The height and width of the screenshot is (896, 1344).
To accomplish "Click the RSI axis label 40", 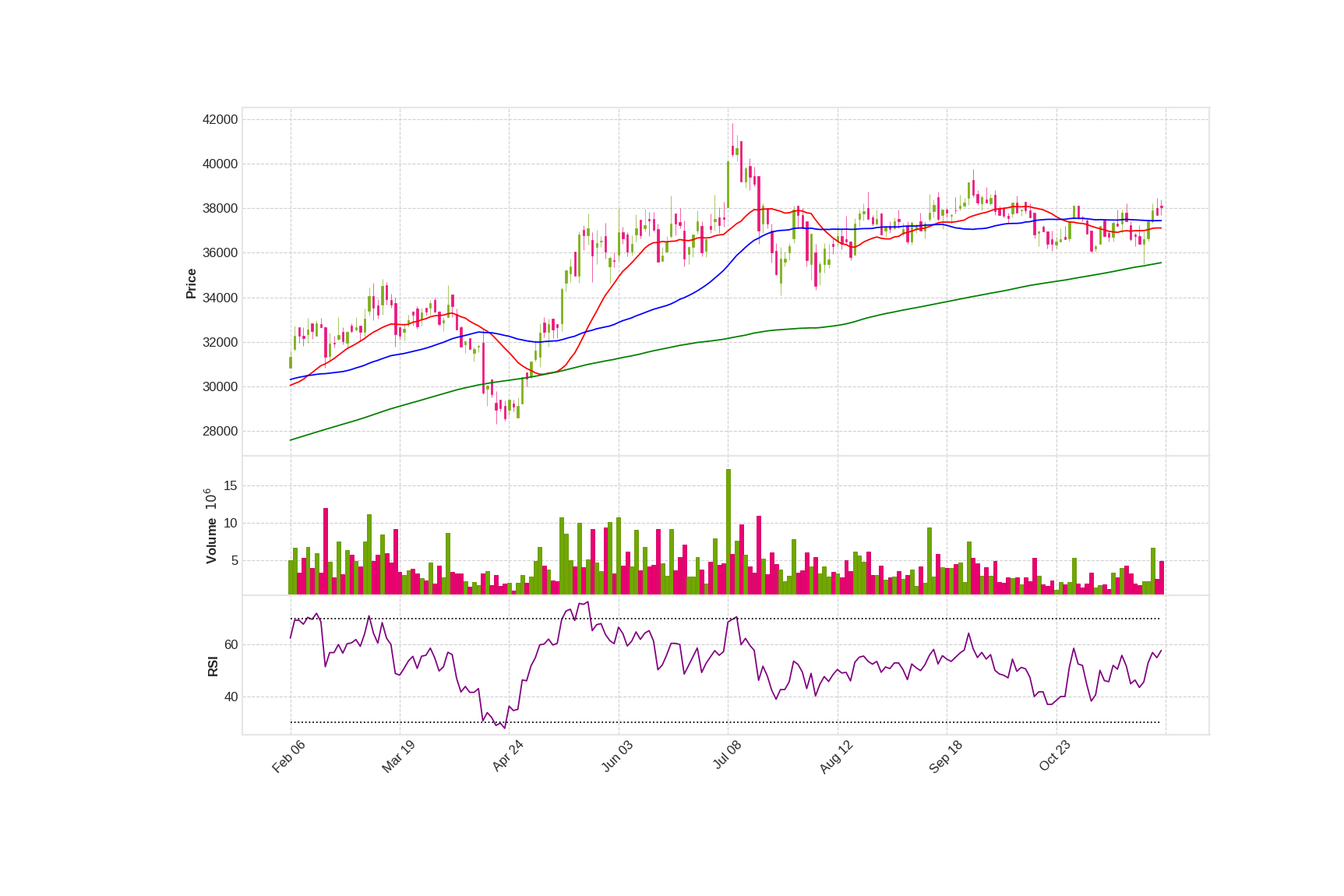I will pyautogui.click(x=231, y=697).
